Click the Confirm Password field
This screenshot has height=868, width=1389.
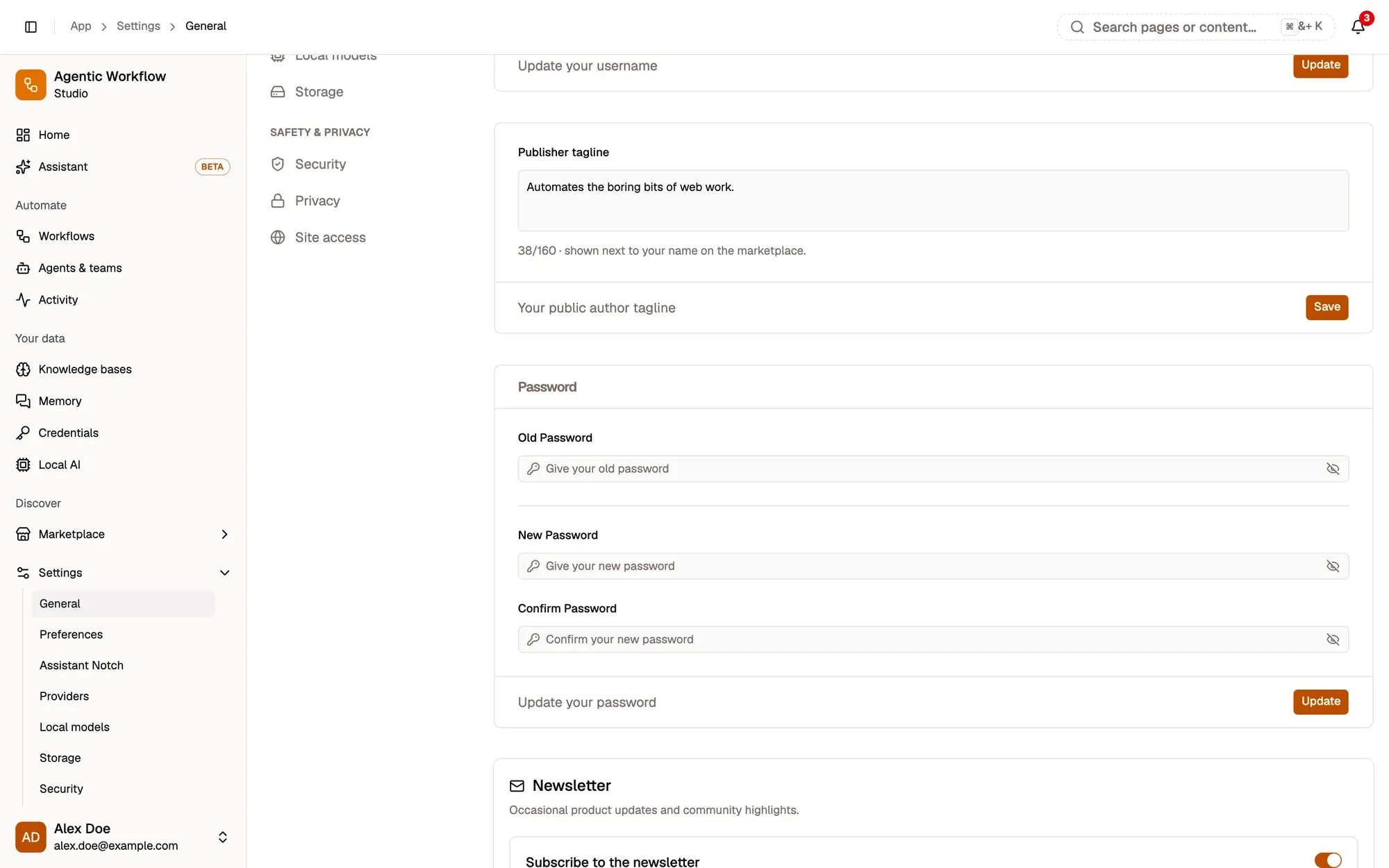click(933, 640)
